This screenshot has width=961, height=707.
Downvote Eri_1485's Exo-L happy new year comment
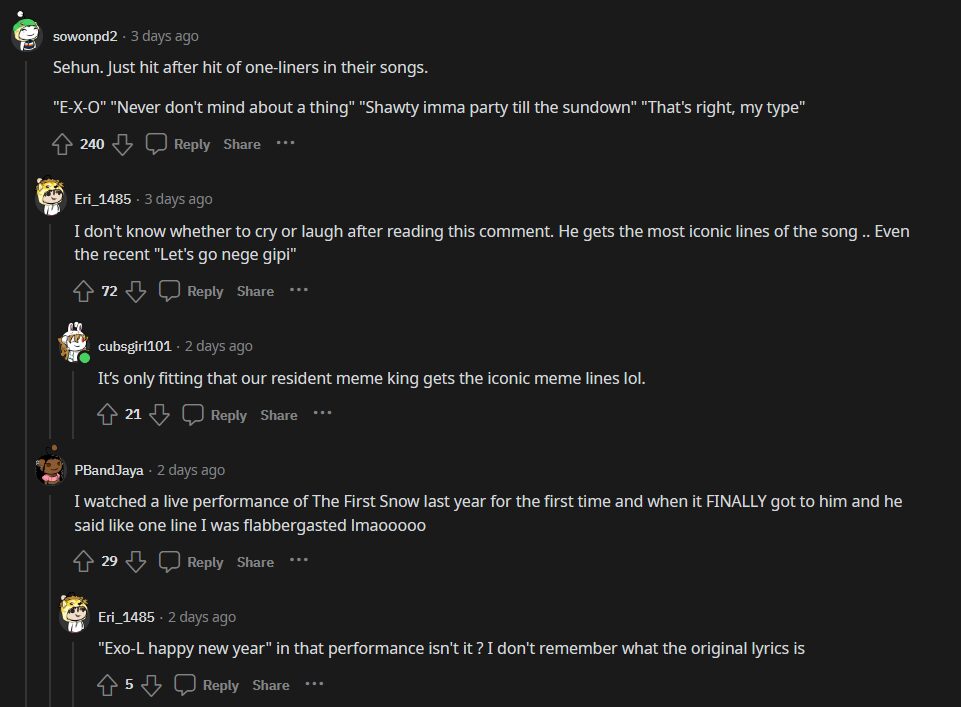coord(151,685)
